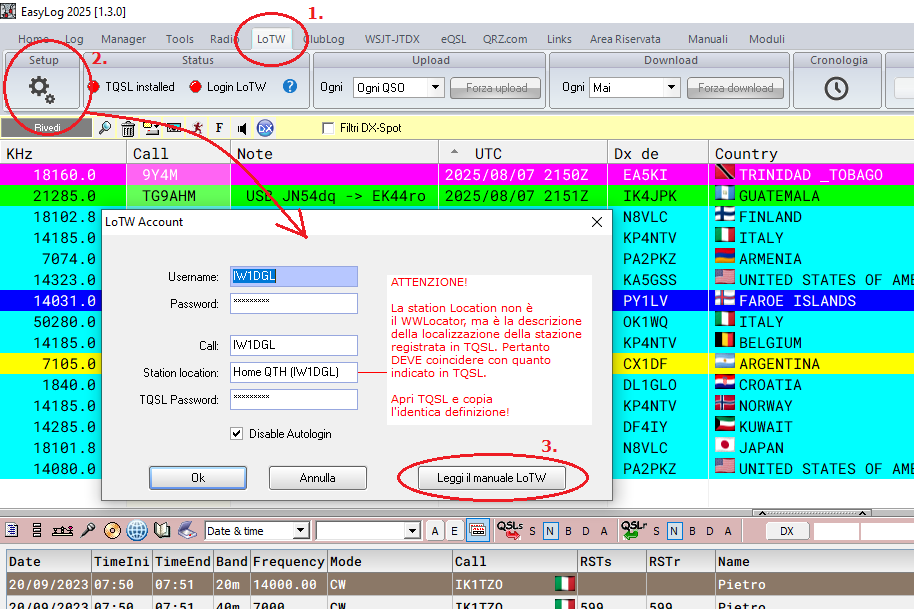Click the EasyLog app icon in title bar
Screen dimensions: 914x609
pos(8,11)
